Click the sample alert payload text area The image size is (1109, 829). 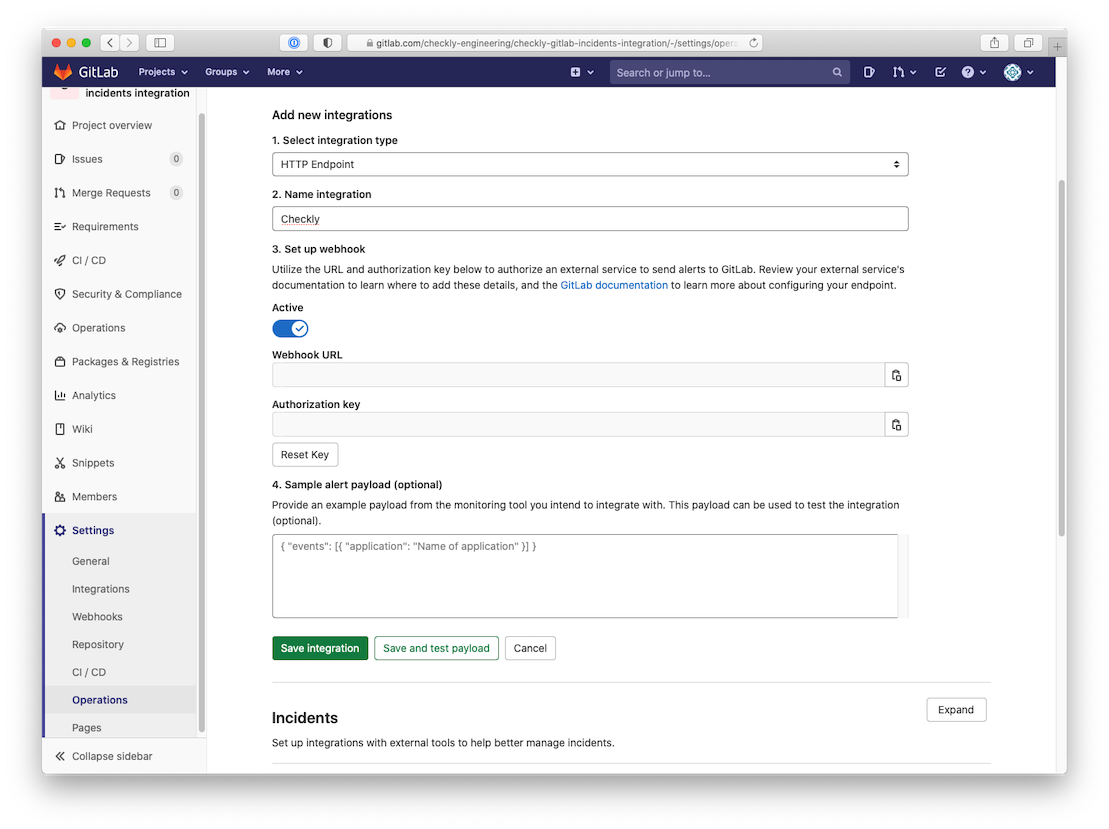coord(585,575)
